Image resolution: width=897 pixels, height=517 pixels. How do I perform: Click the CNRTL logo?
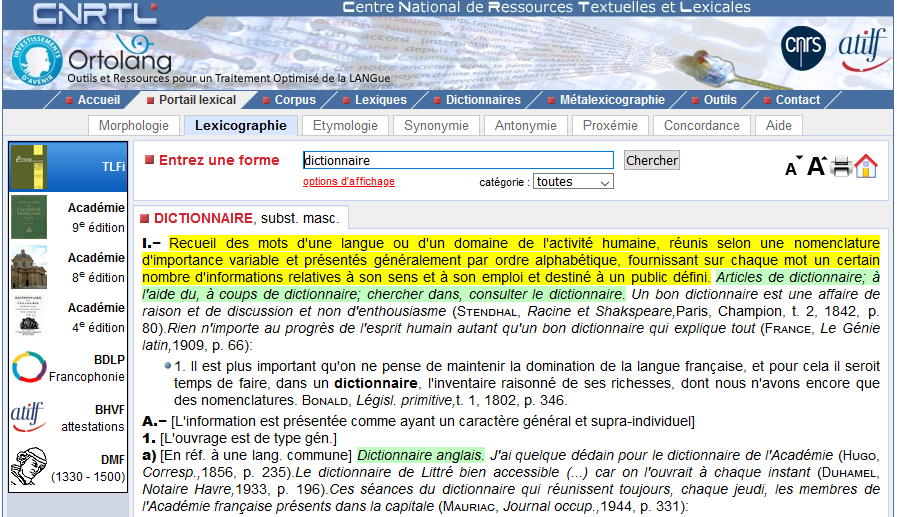pyautogui.click(x=95, y=14)
